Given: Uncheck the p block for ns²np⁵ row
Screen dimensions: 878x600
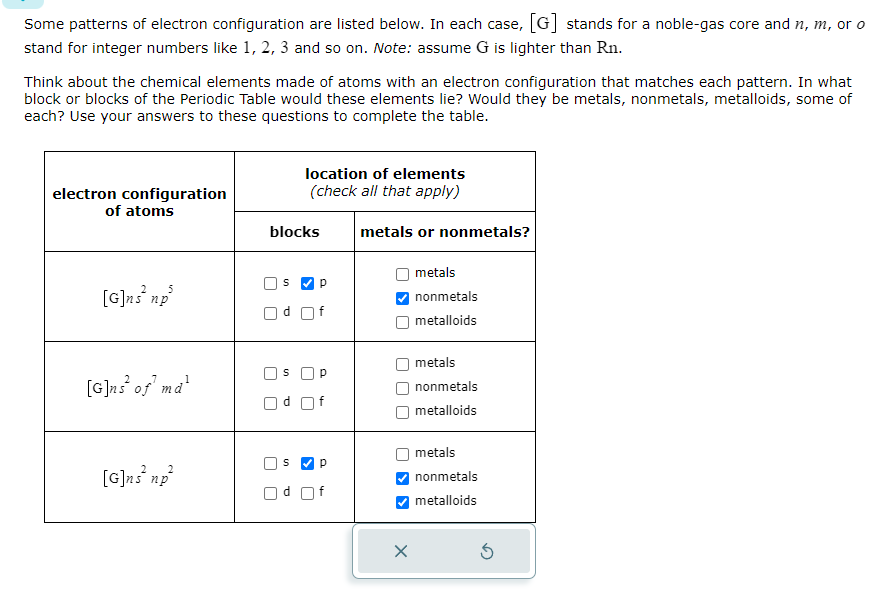Looking at the screenshot, I should tap(307, 283).
